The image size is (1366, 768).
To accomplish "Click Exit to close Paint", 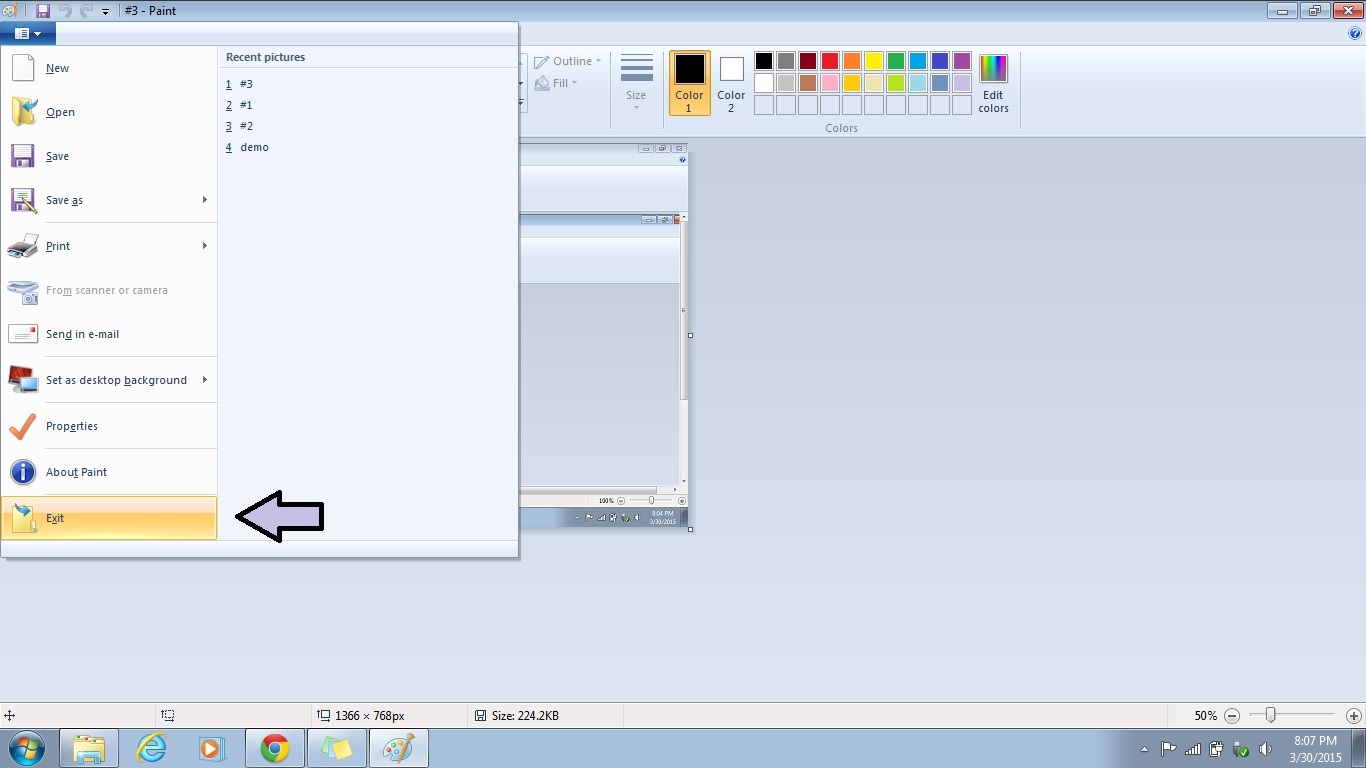I will pyautogui.click(x=109, y=518).
